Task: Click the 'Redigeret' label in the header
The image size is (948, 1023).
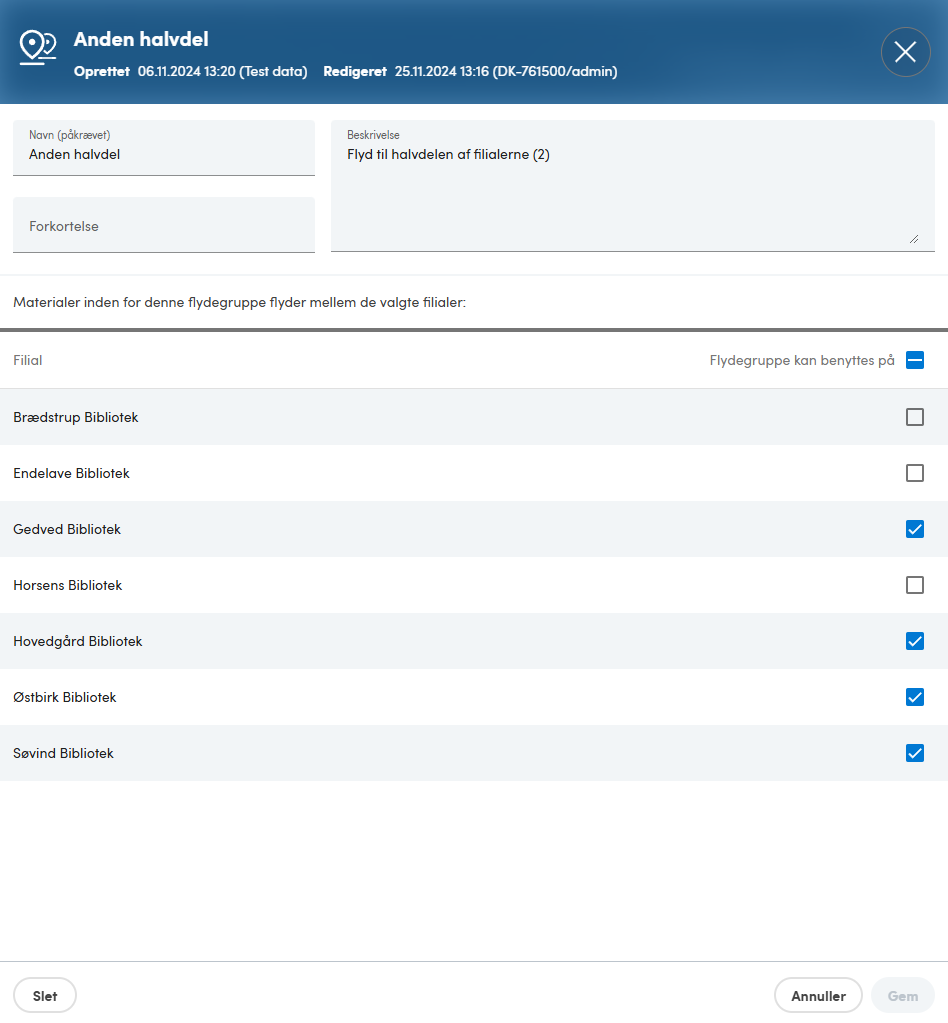Action: point(355,71)
